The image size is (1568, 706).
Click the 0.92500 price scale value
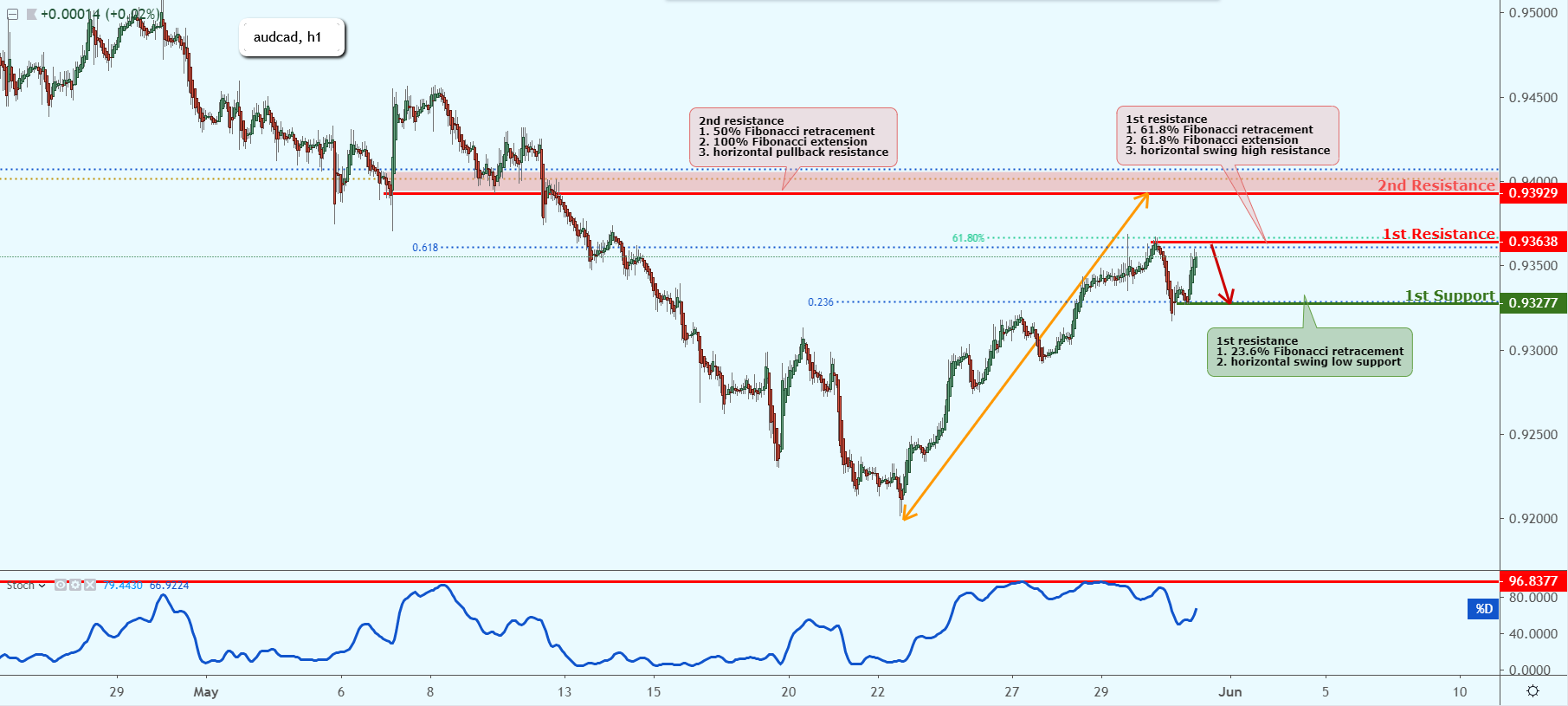pos(1533,435)
